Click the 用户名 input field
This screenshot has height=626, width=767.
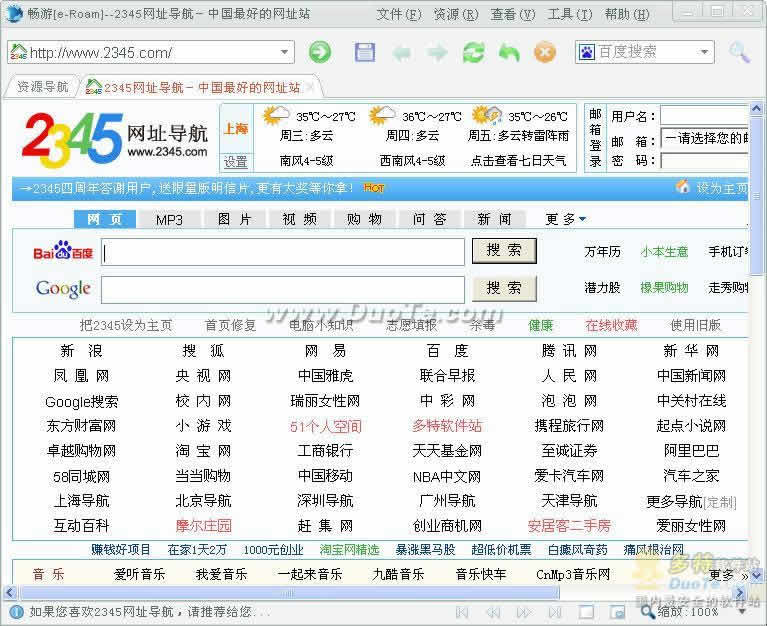(704, 116)
